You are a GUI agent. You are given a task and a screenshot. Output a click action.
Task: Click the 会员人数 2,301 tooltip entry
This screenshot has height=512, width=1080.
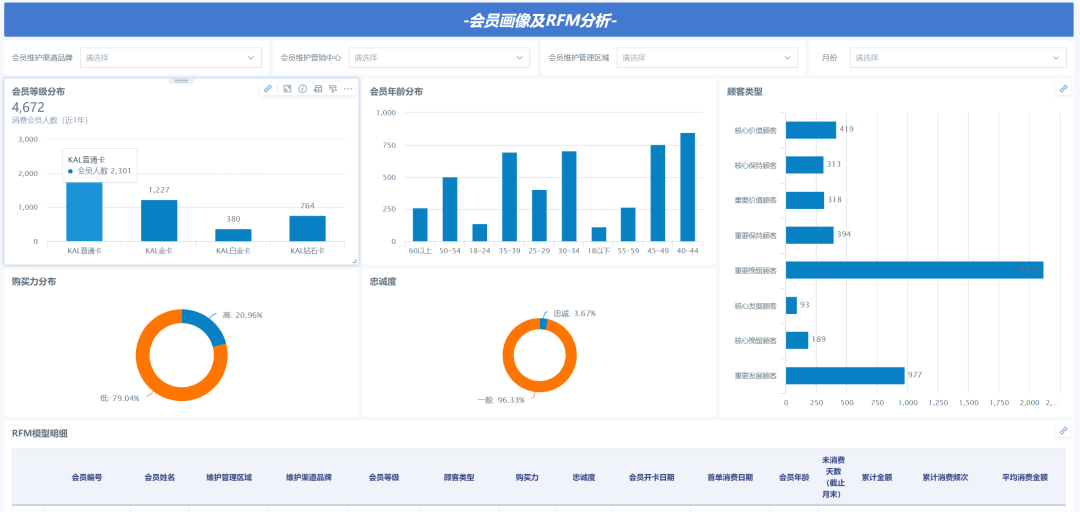(99, 171)
